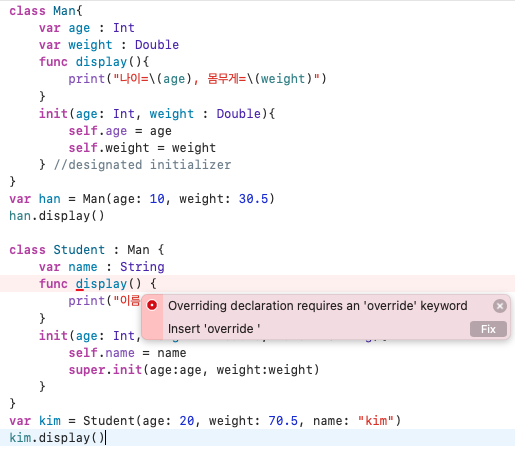Image resolution: width=515 pixels, height=449 pixels.
Task: Click the 'han.display()' line
Action: (57, 216)
